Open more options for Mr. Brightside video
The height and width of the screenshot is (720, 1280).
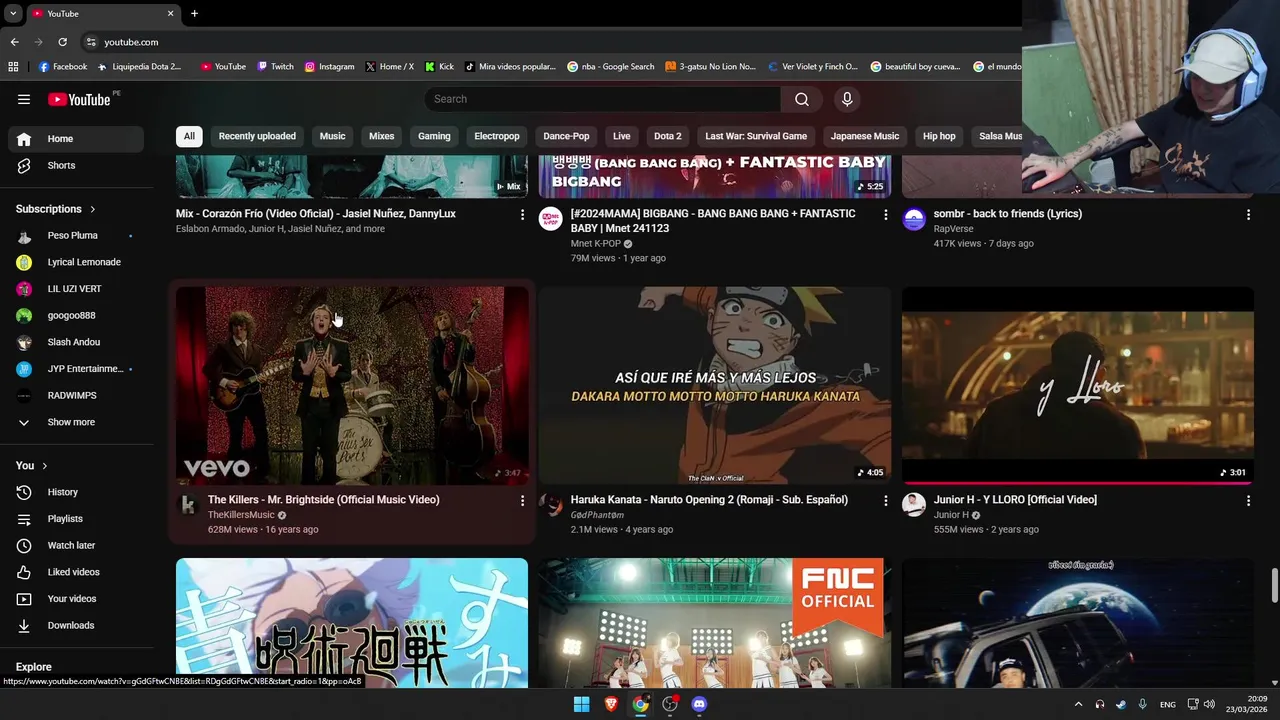pyautogui.click(x=522, y=500)
